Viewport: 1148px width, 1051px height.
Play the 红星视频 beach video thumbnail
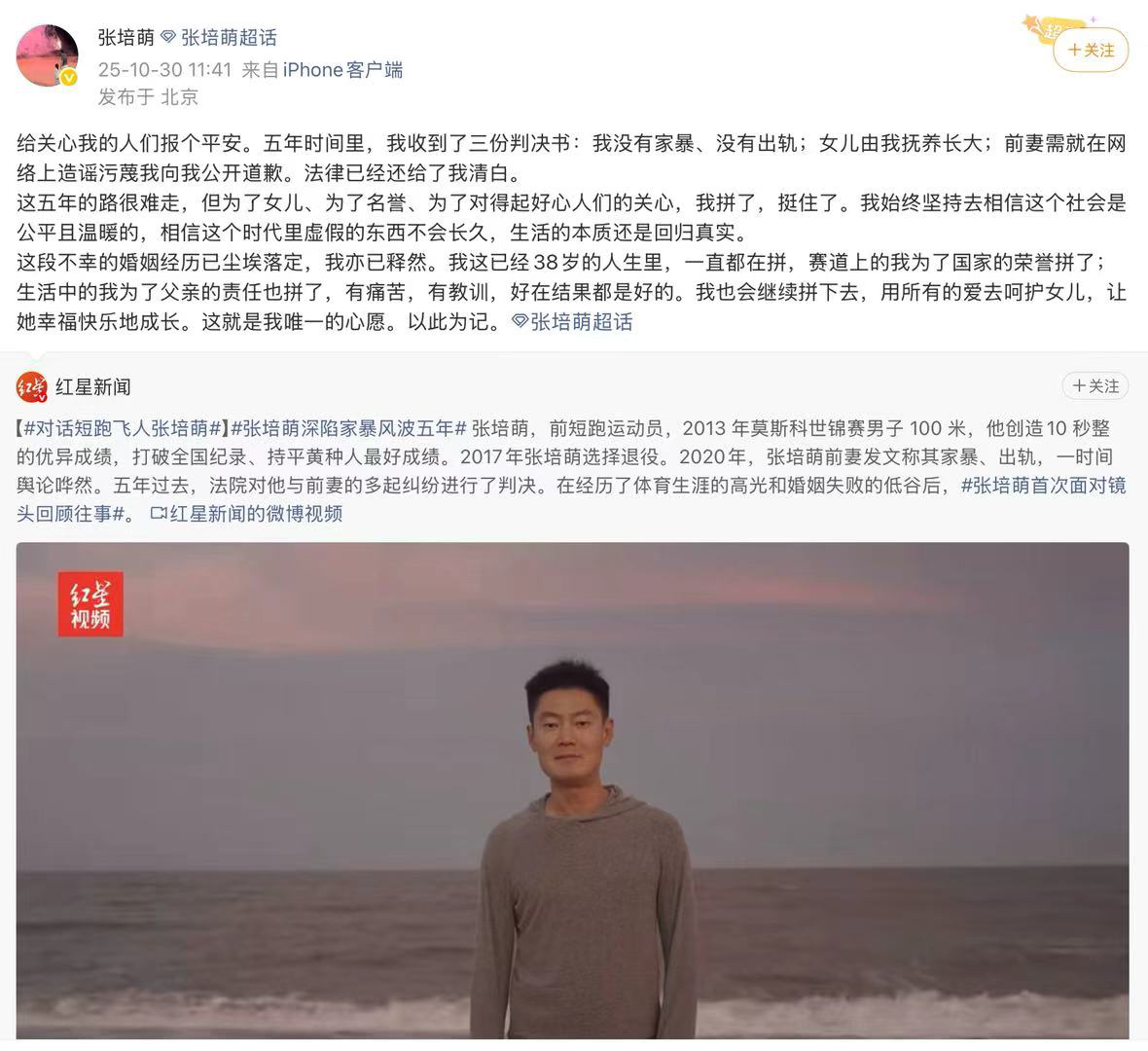[x=572, y=790]
